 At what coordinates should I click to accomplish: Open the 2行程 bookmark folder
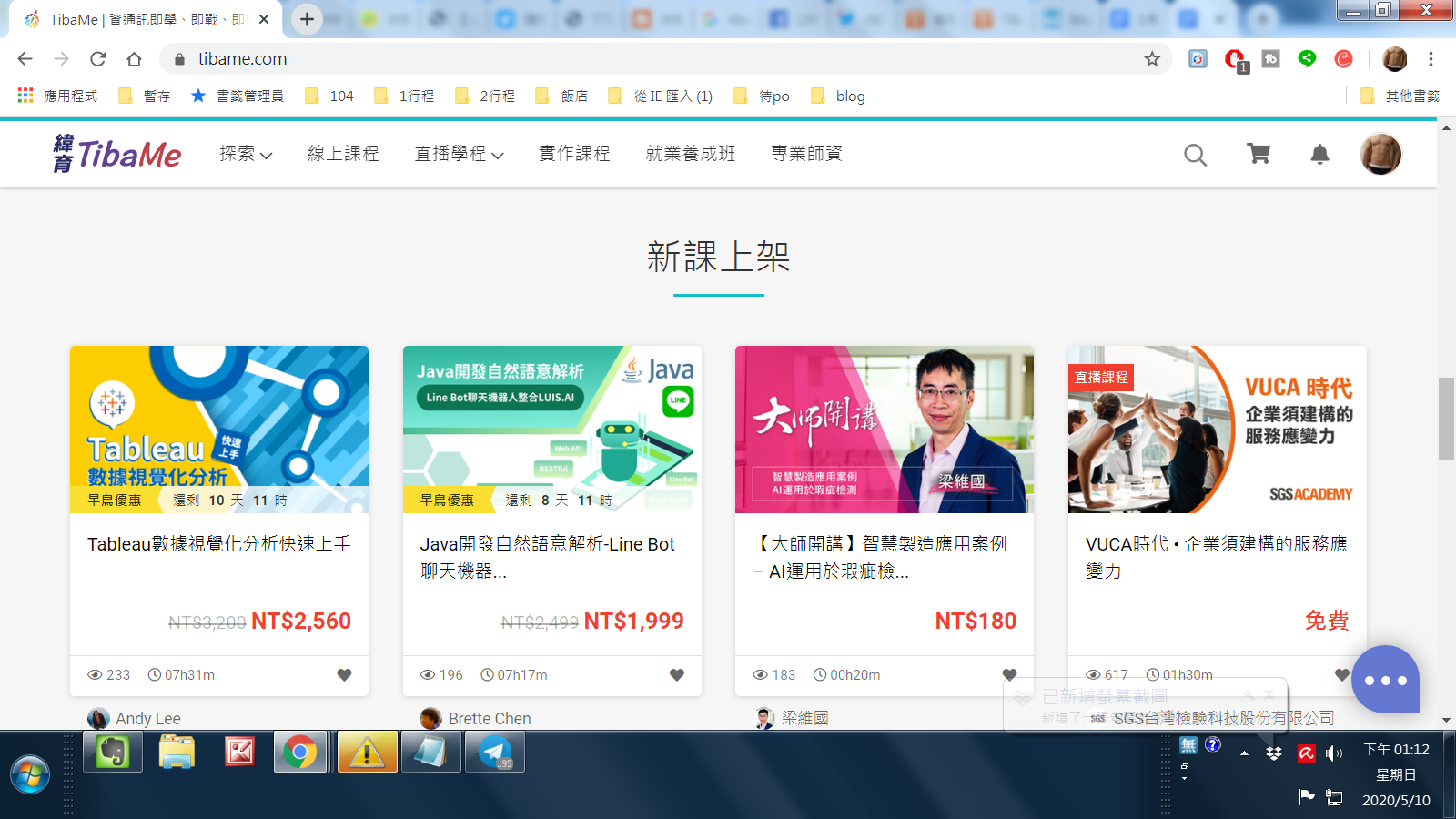485,96
